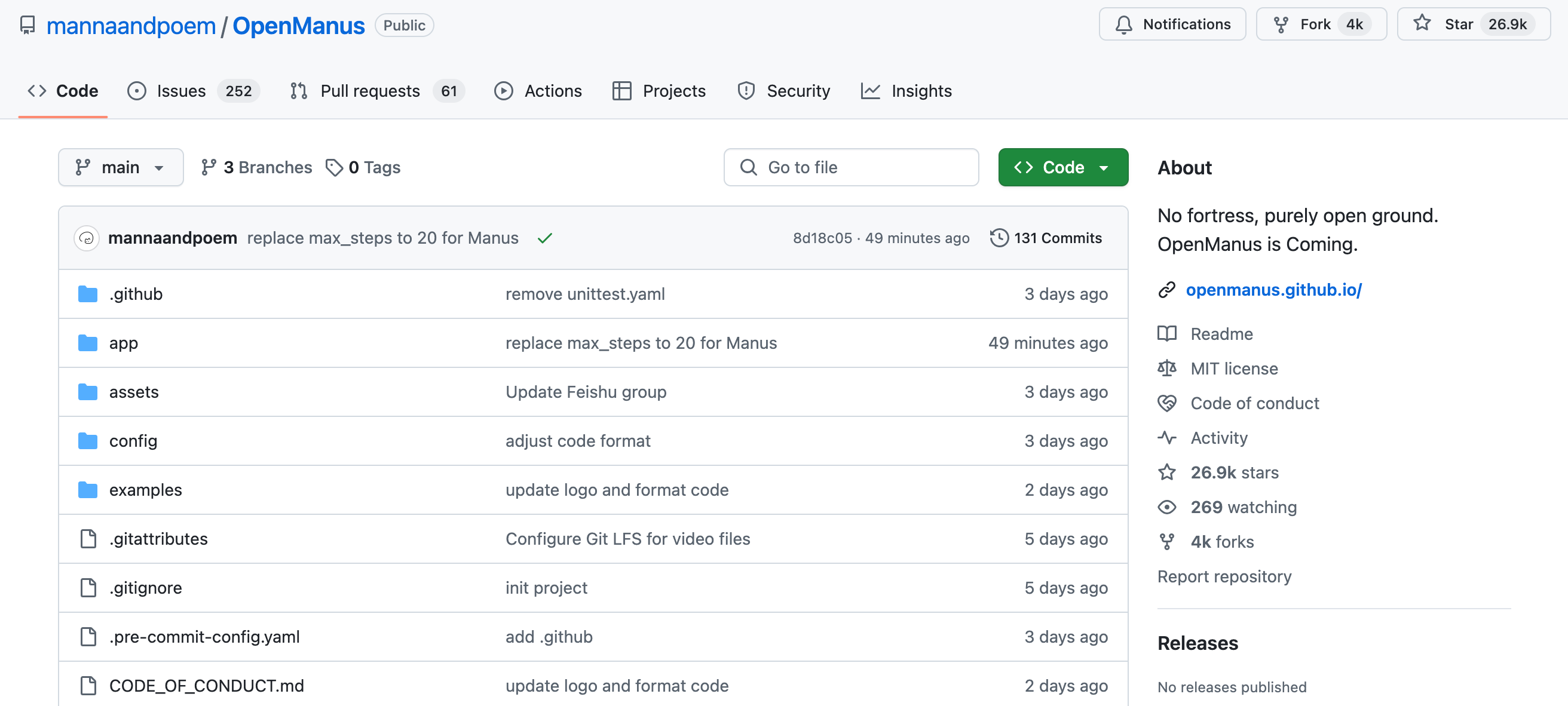Click the pulse icon next to Activity

pyautogui.click(x=1166, y=438)
